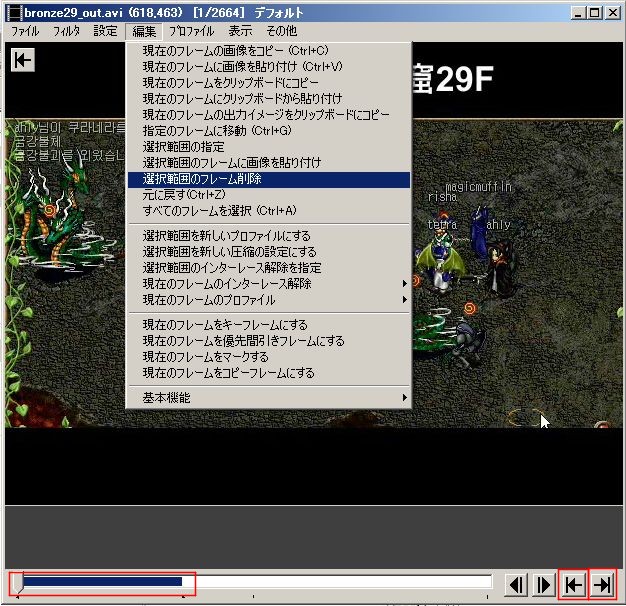Choose 選択範囲のインターレース解除を指定
The width and height of the screenshot is (626, 606).
click(269, 268)
